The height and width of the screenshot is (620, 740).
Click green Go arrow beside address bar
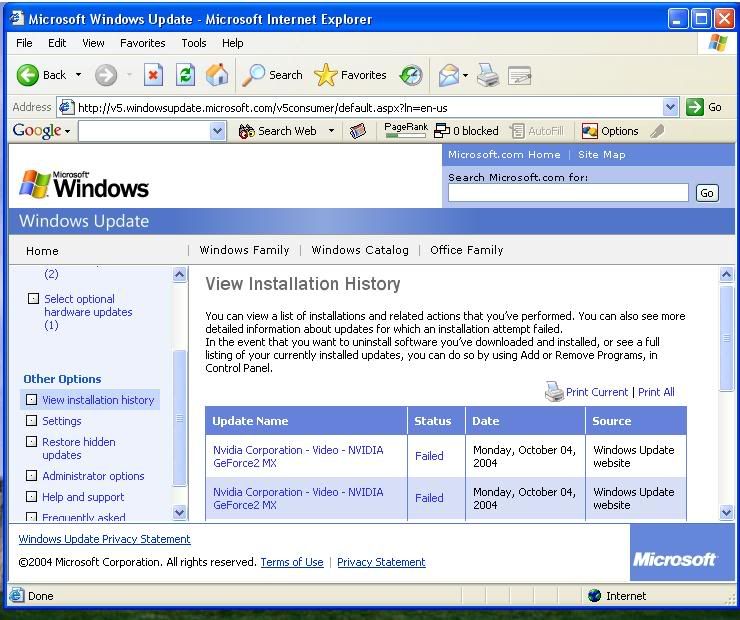695,107
